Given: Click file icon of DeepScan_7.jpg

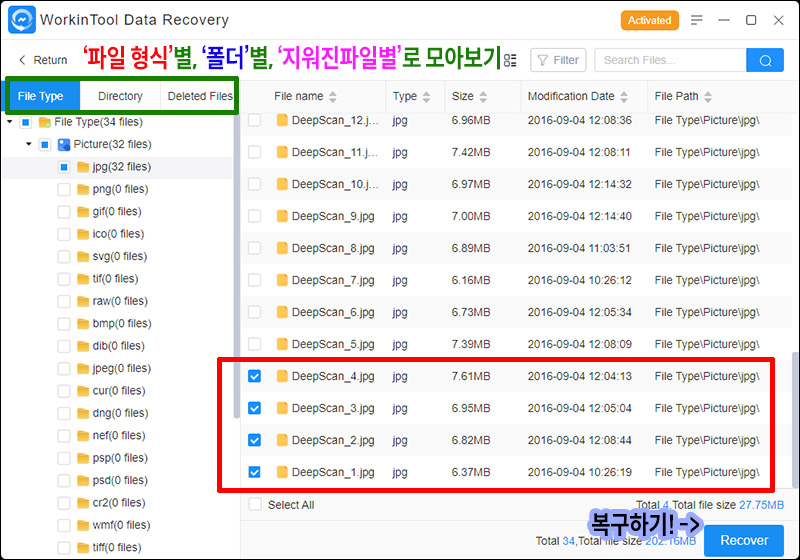Looking at the screenshot, I should [x=282, y=280].
